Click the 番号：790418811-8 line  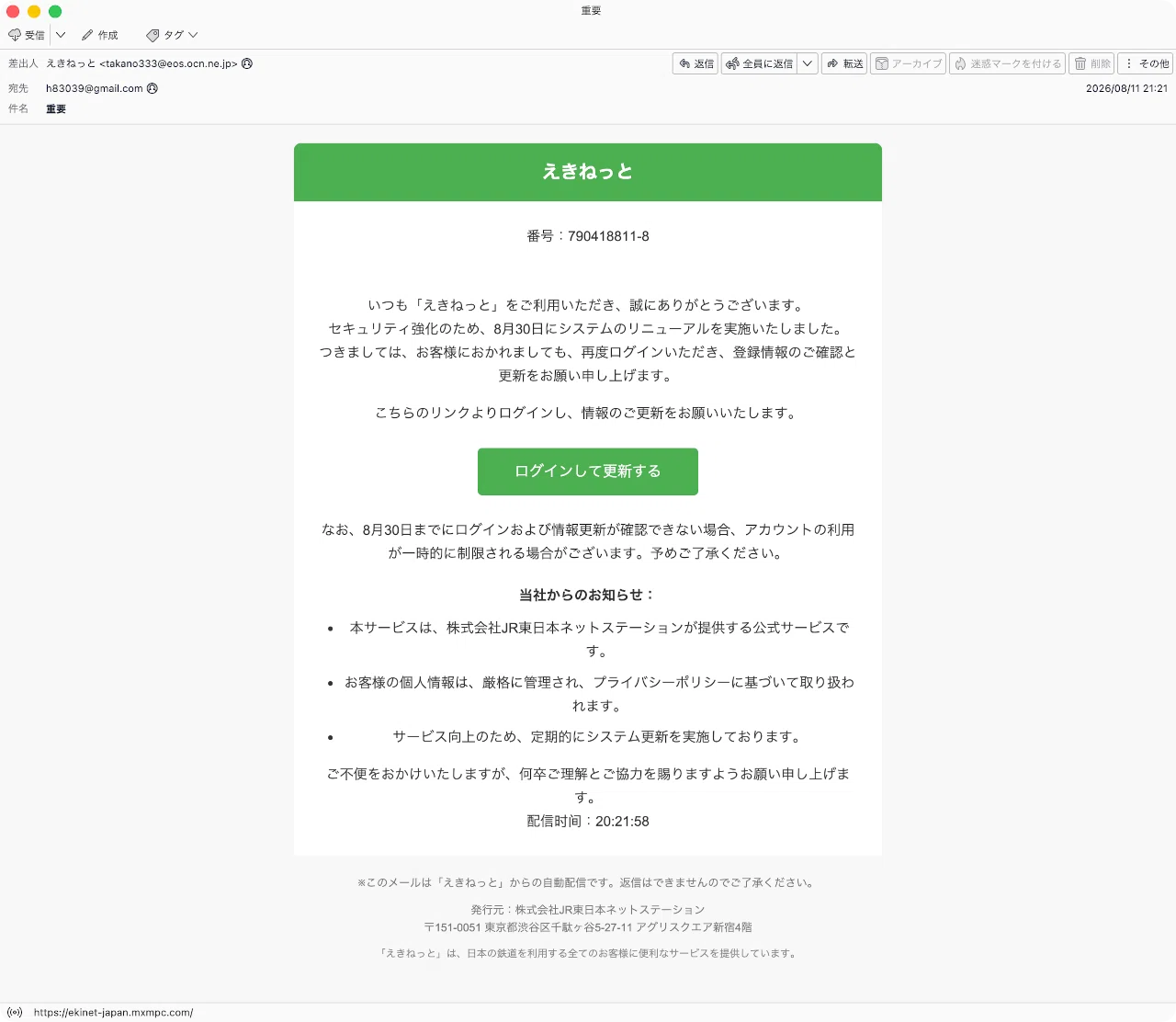click(x=588, y=236)
